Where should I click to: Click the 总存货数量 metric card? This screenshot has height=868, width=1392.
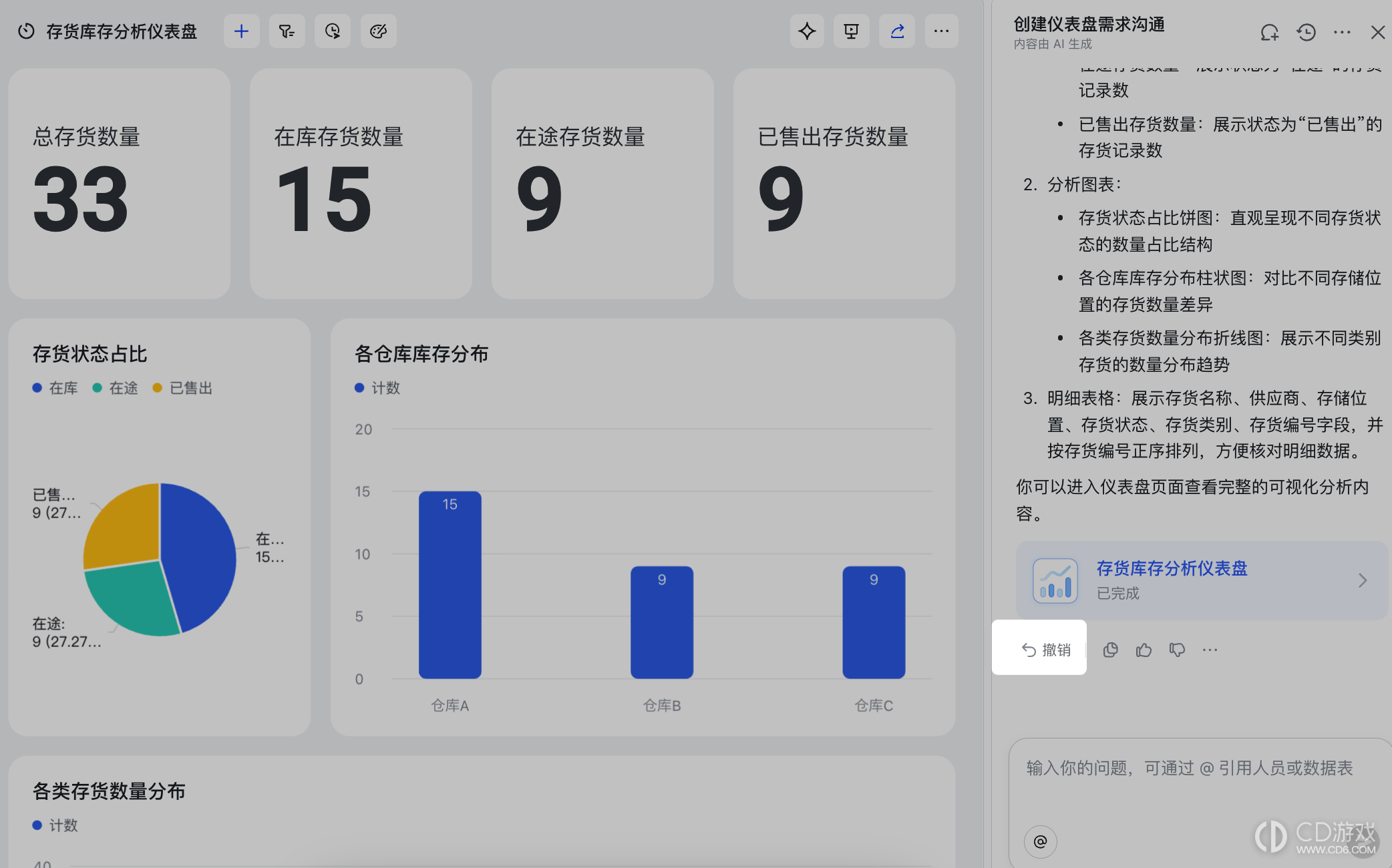tap(120, 184)
